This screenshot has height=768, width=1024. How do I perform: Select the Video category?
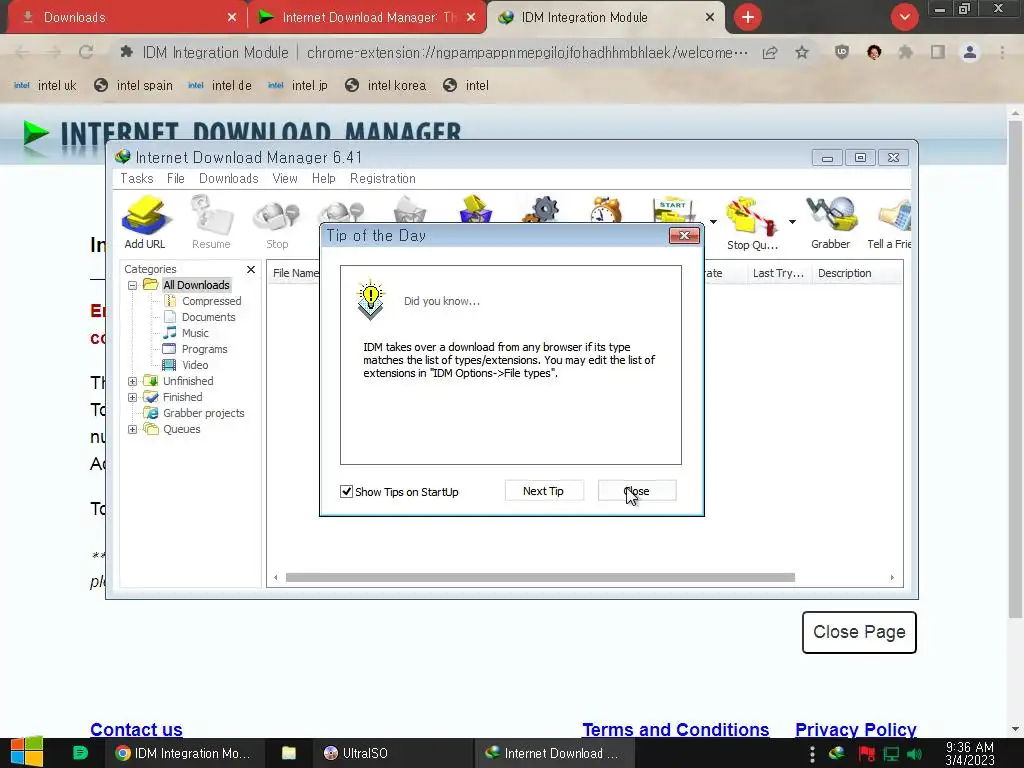pos(195,365)
